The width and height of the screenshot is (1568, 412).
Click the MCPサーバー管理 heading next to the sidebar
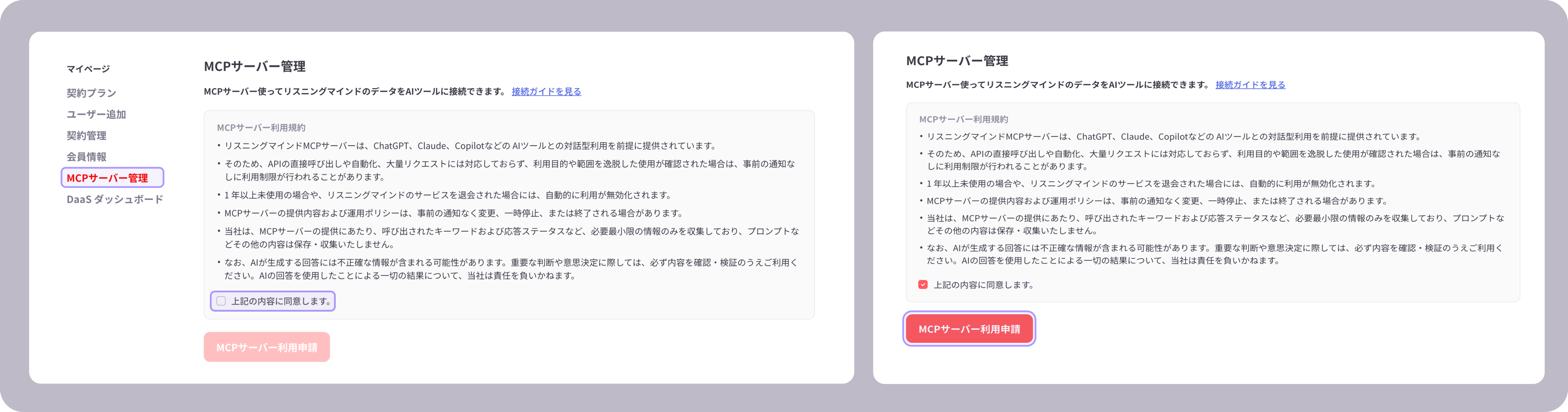coord(254,67)
